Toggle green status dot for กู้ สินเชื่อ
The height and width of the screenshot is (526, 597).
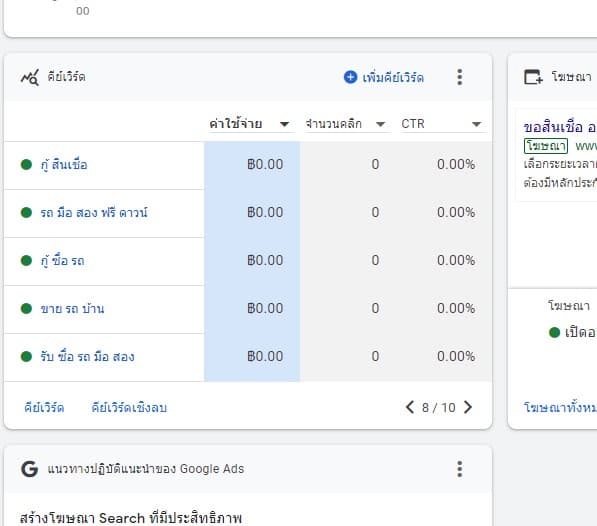coord(26,164)
